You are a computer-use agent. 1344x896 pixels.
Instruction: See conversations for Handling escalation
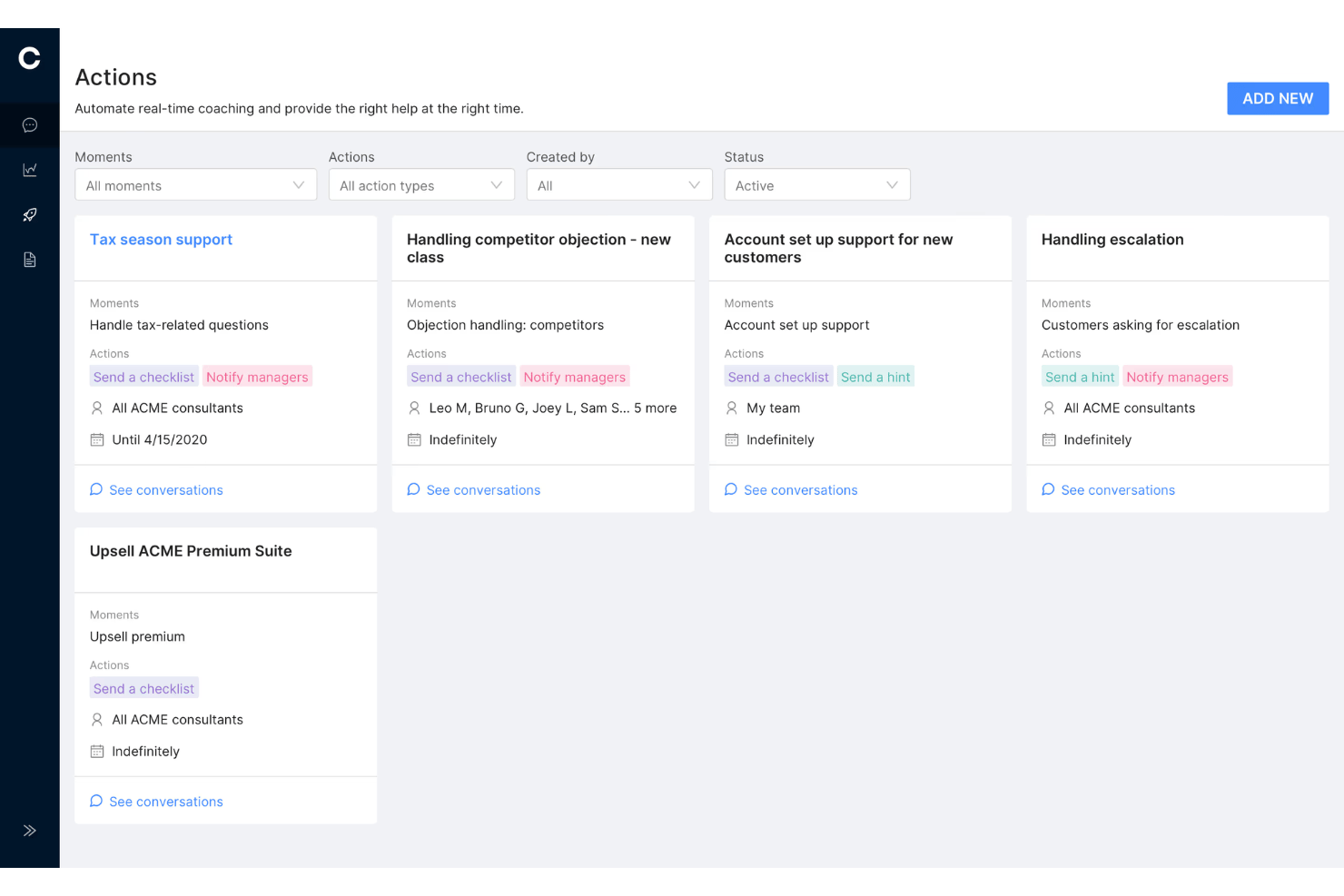pyautogui.click(x=1108, y=490)
